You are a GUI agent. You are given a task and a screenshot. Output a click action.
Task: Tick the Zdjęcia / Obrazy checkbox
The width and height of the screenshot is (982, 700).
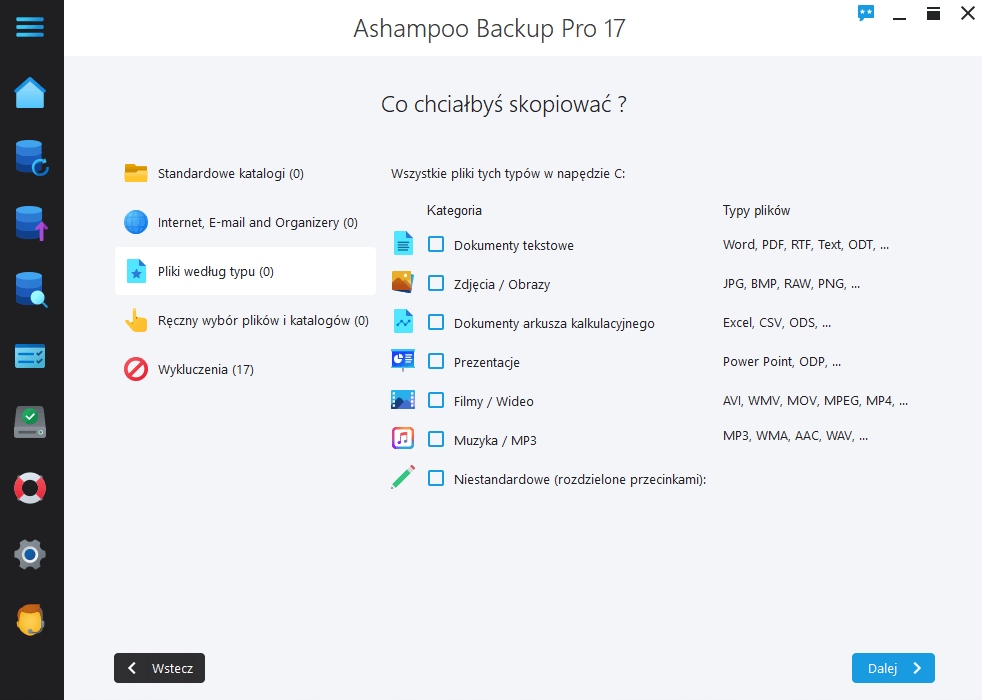(x=436, y=283)
